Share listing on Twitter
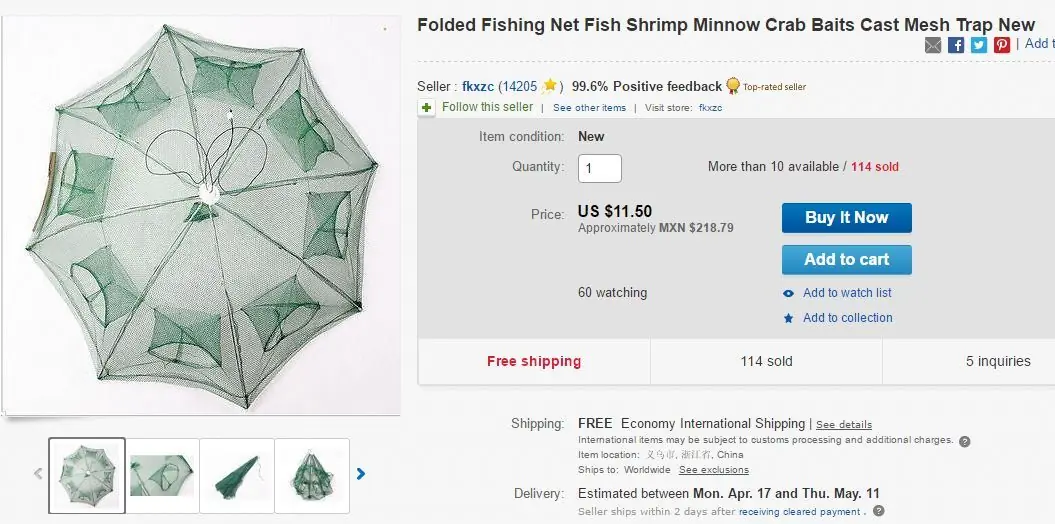 coord(979,45)
